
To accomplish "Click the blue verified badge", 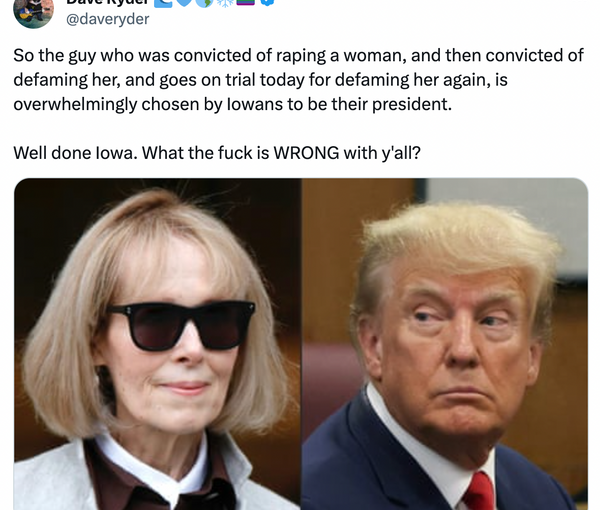I will pos(267,2).
